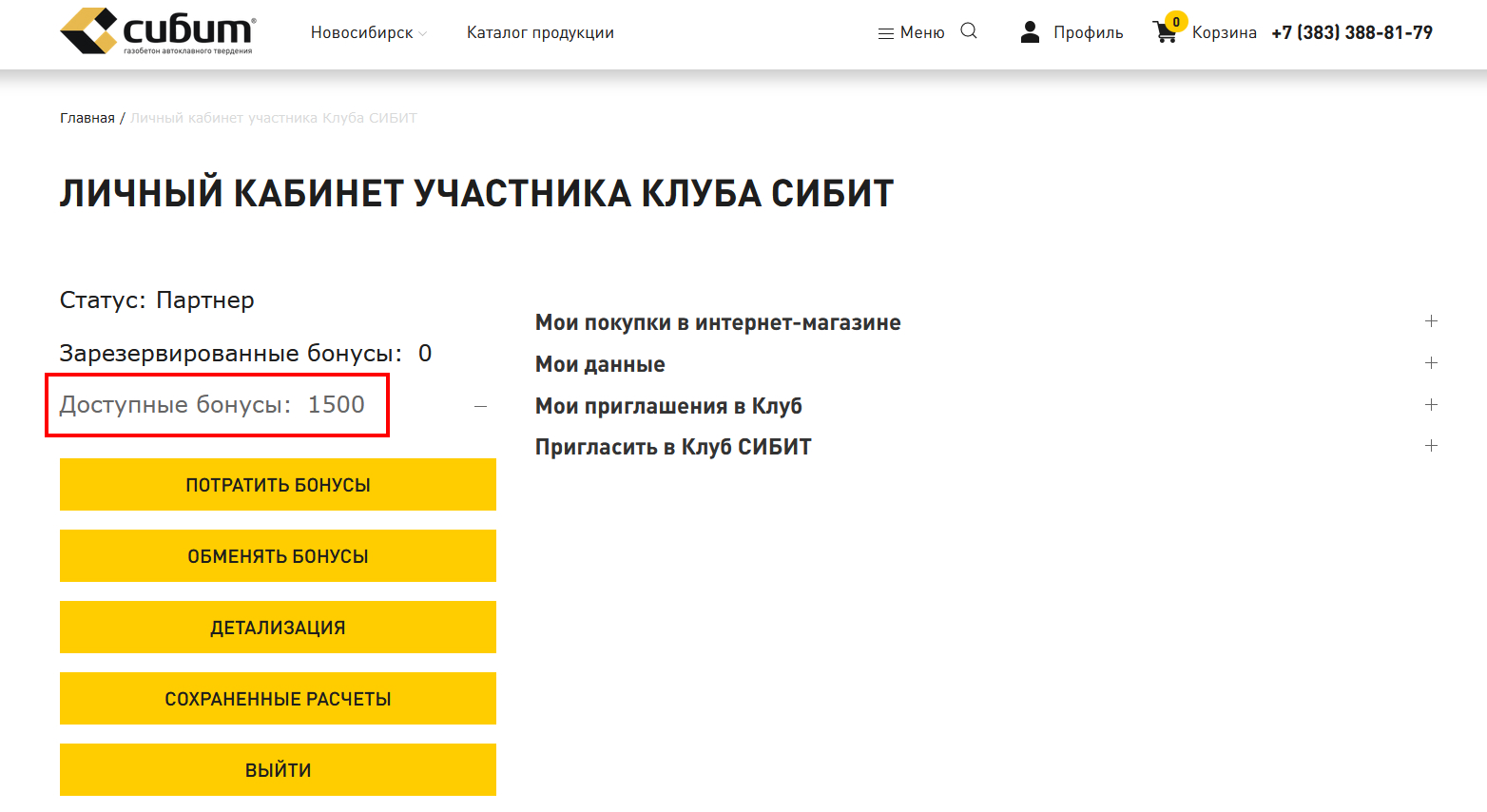Follow the Главная breadcrumb link

[87, 118]
